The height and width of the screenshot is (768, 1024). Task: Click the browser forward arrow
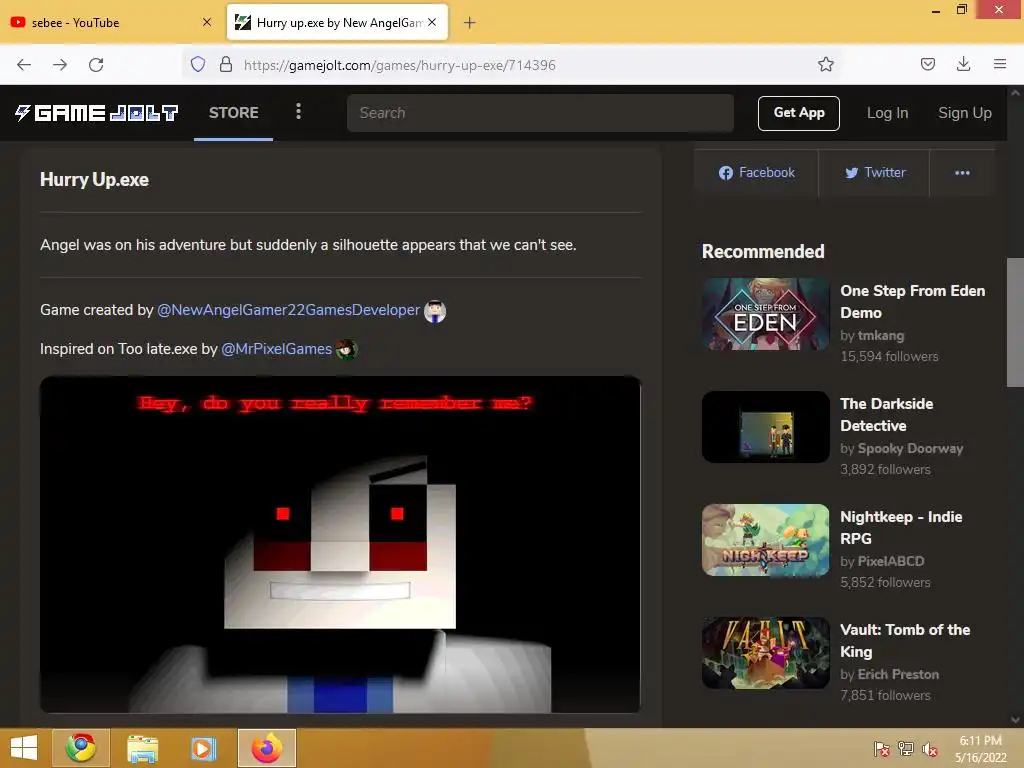(x=60, y=65)
